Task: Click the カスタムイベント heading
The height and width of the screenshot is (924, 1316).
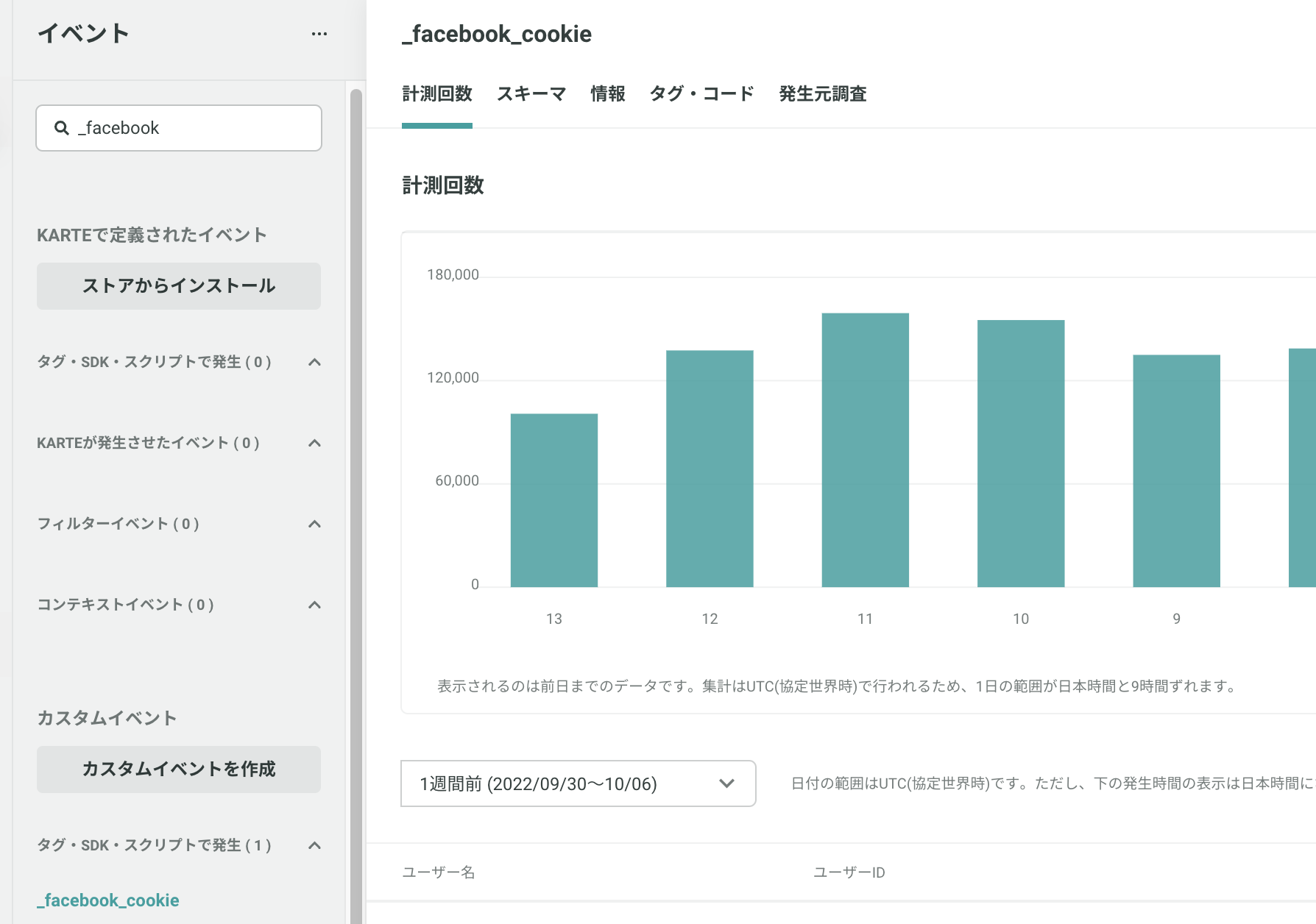Action: tap(107, 718)
